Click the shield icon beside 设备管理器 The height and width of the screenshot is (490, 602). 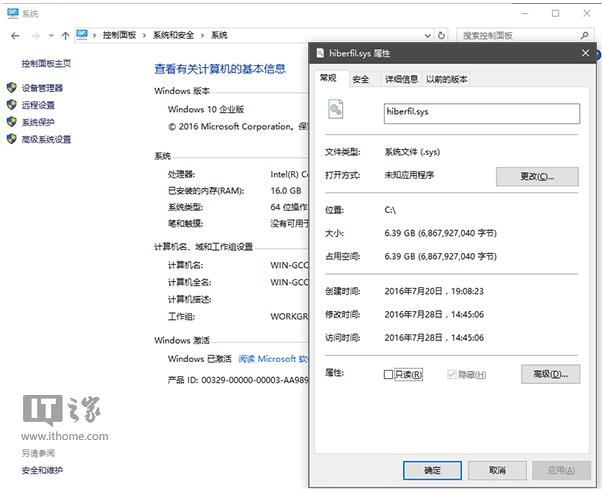(x=11, y=88)
